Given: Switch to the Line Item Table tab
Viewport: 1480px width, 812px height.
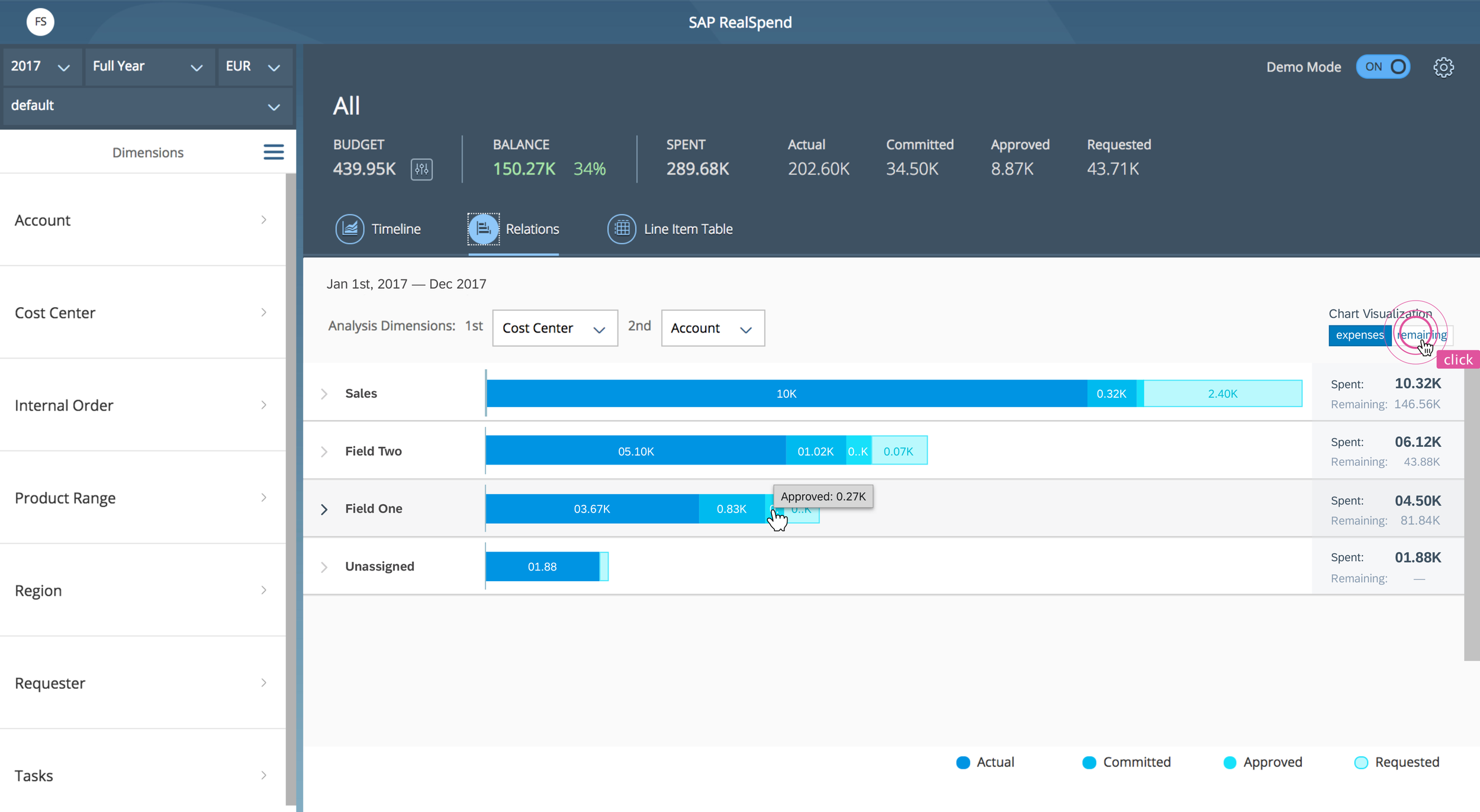Looking at the screenshot, I should pos(670,229).
